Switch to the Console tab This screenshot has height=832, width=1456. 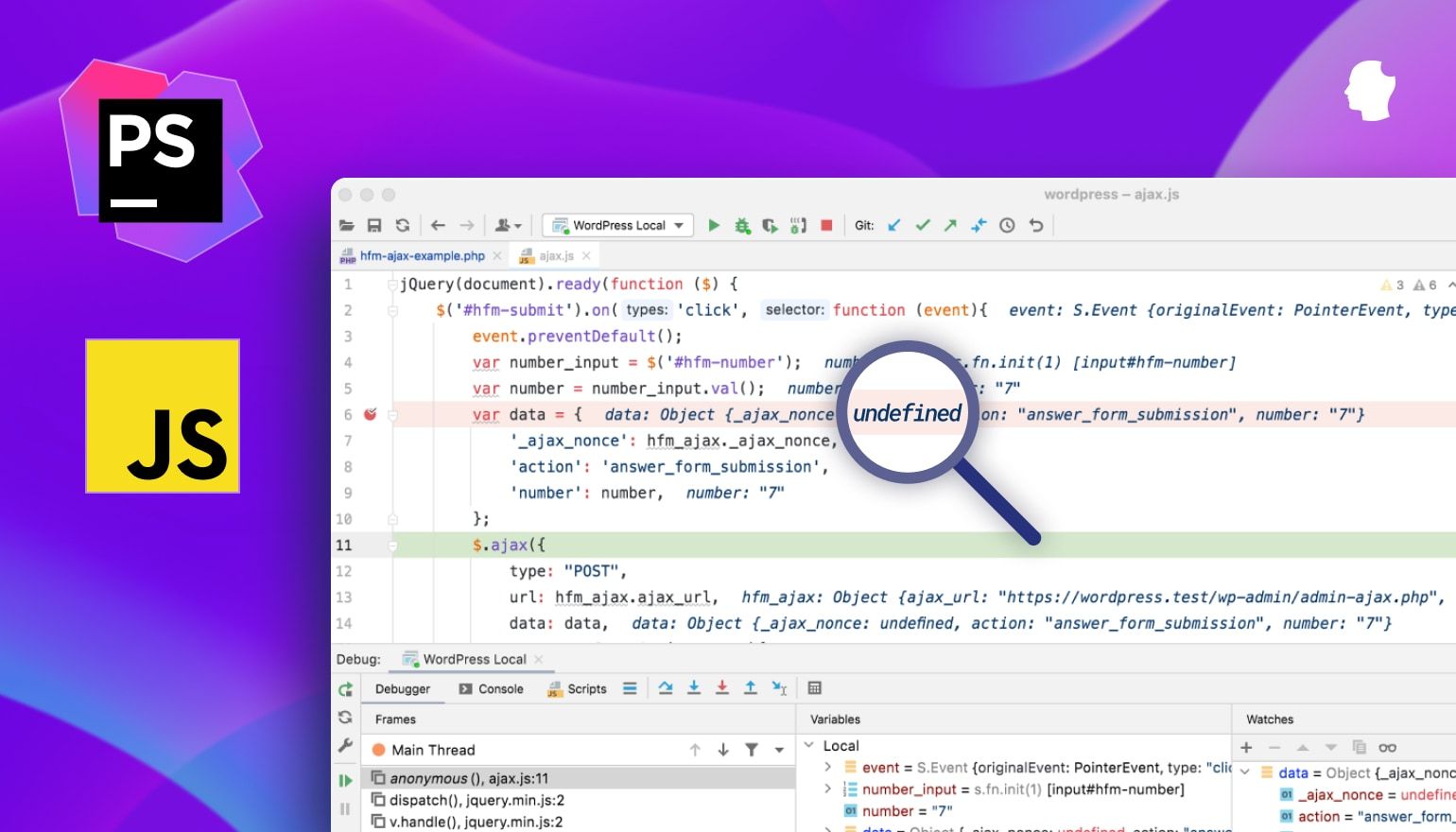[x=492, y=688]
